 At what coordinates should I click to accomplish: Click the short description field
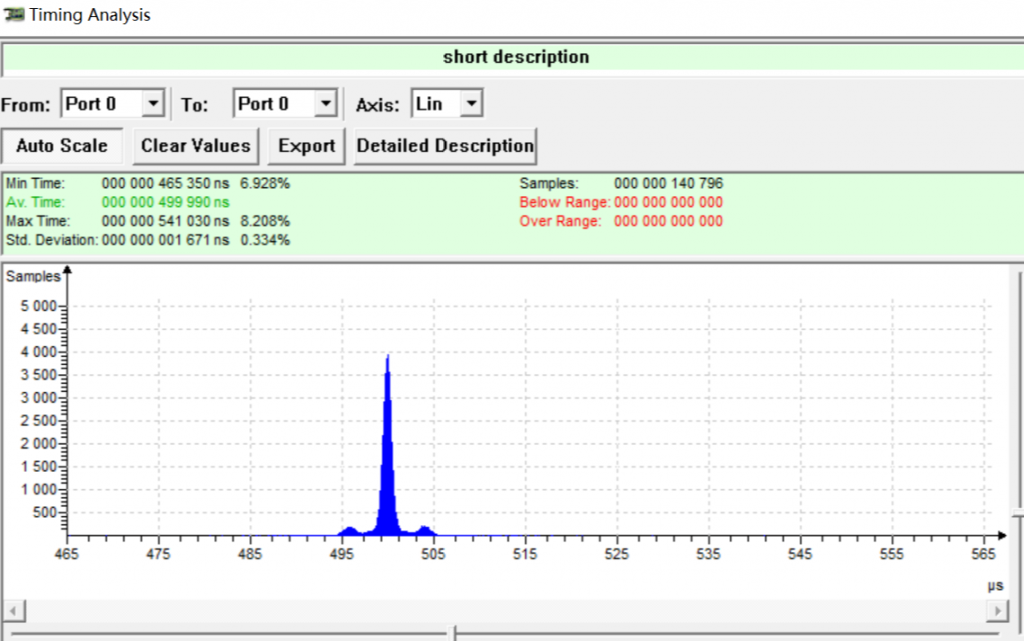(x=515, y=58)
